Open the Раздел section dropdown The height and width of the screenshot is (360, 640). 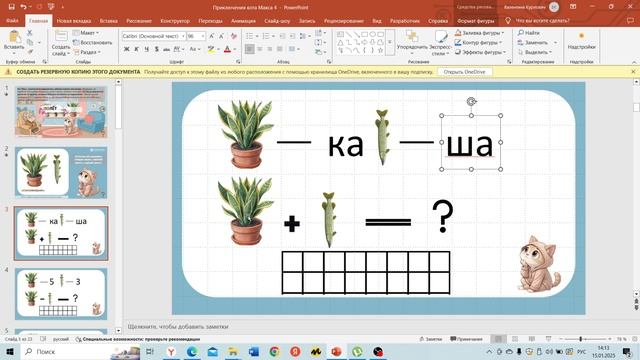[87, 52]
